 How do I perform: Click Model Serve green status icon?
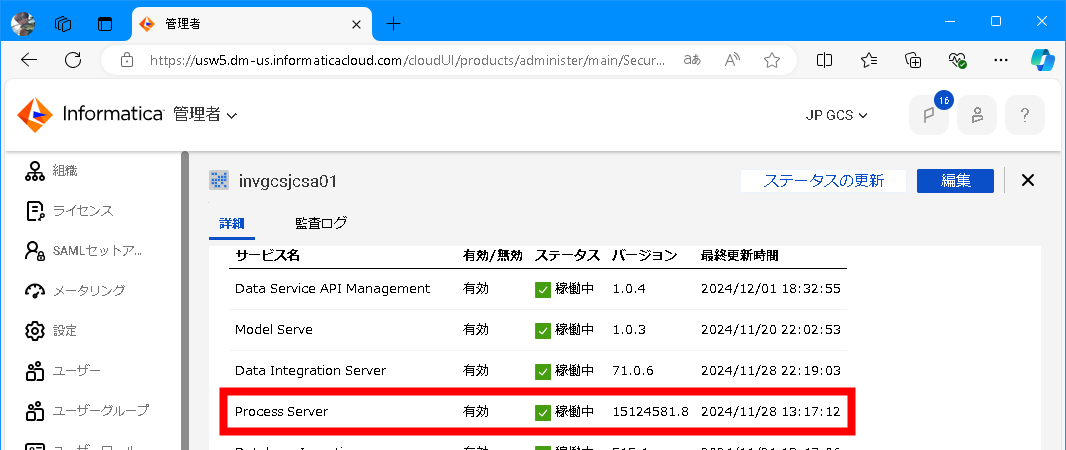543,330
